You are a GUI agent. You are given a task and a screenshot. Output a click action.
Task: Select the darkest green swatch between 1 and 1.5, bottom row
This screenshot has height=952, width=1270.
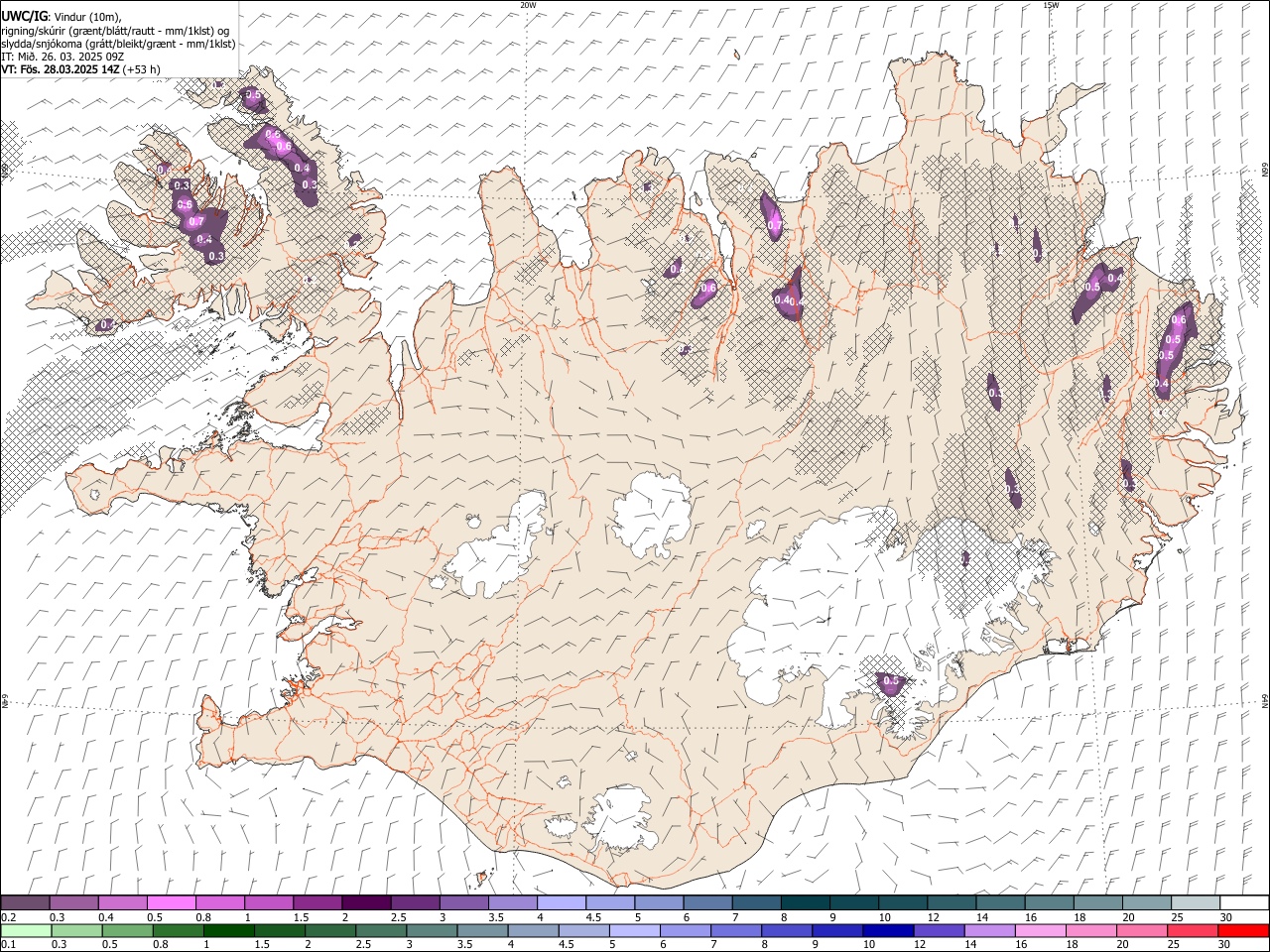point(229,931)
